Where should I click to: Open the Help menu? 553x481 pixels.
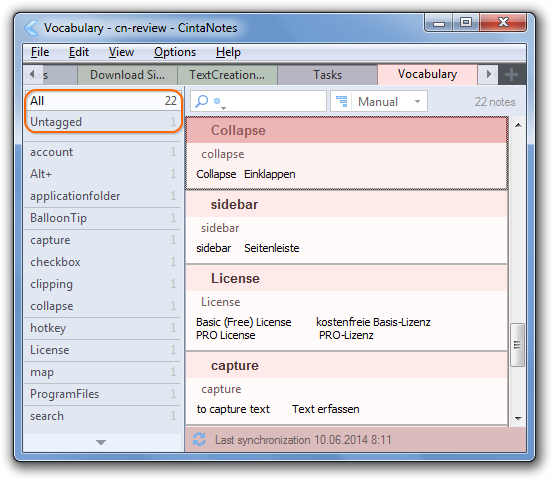tap(229, 52)
